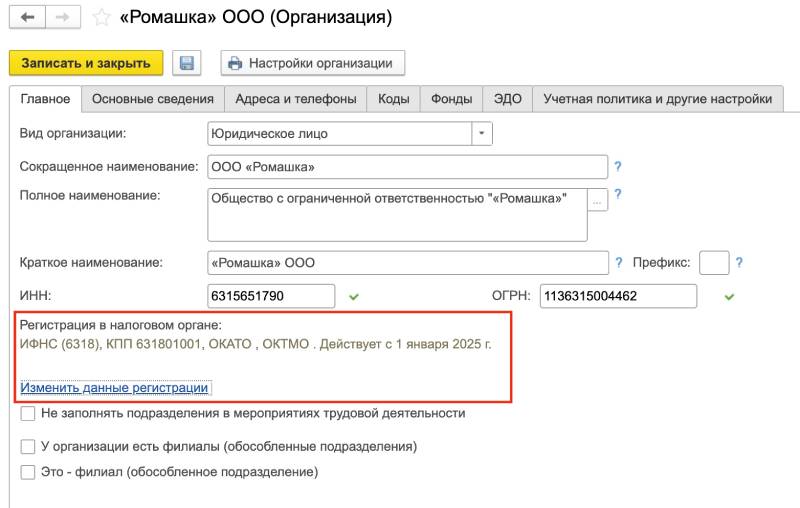Click the forward navigation arrow
Viewport: 800px width, 508px height.
(x=62, y=18)
